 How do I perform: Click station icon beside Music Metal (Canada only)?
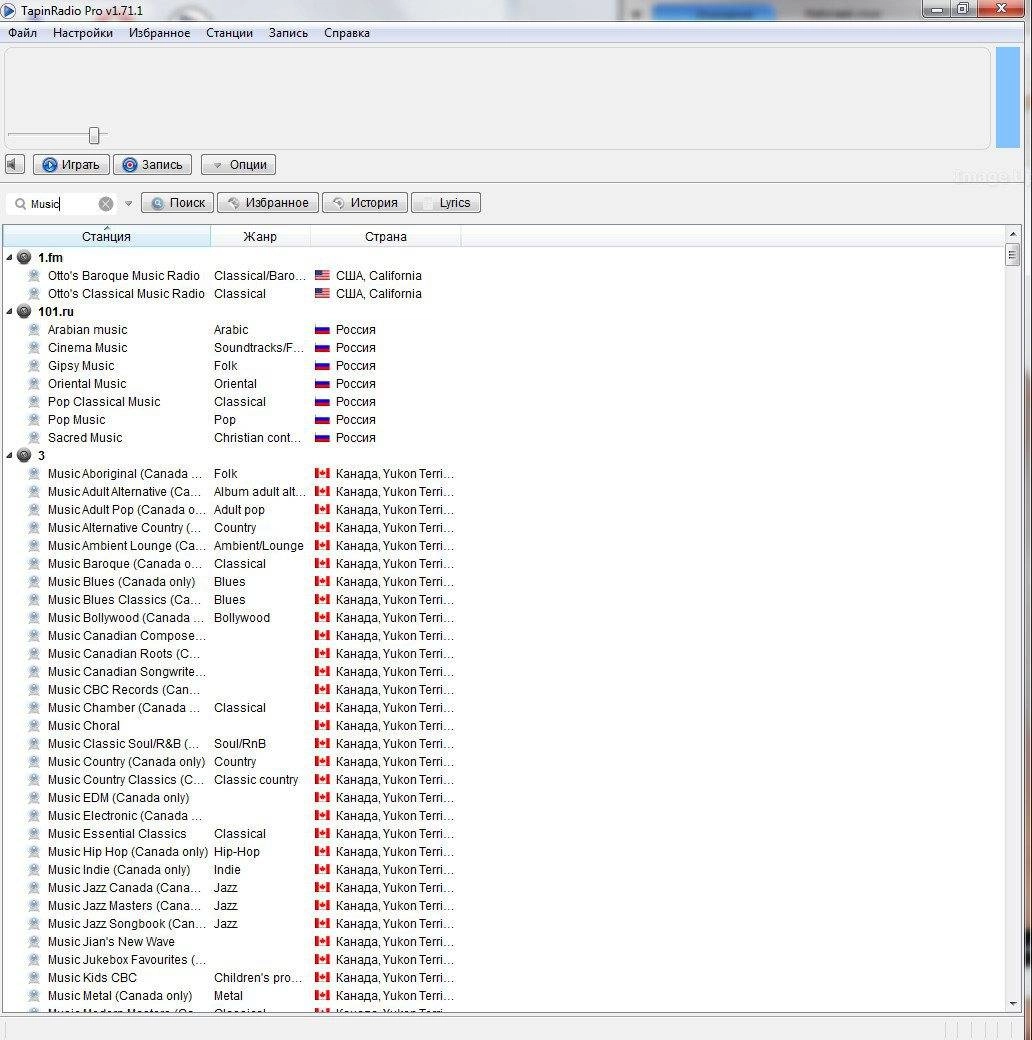(34, 995)
